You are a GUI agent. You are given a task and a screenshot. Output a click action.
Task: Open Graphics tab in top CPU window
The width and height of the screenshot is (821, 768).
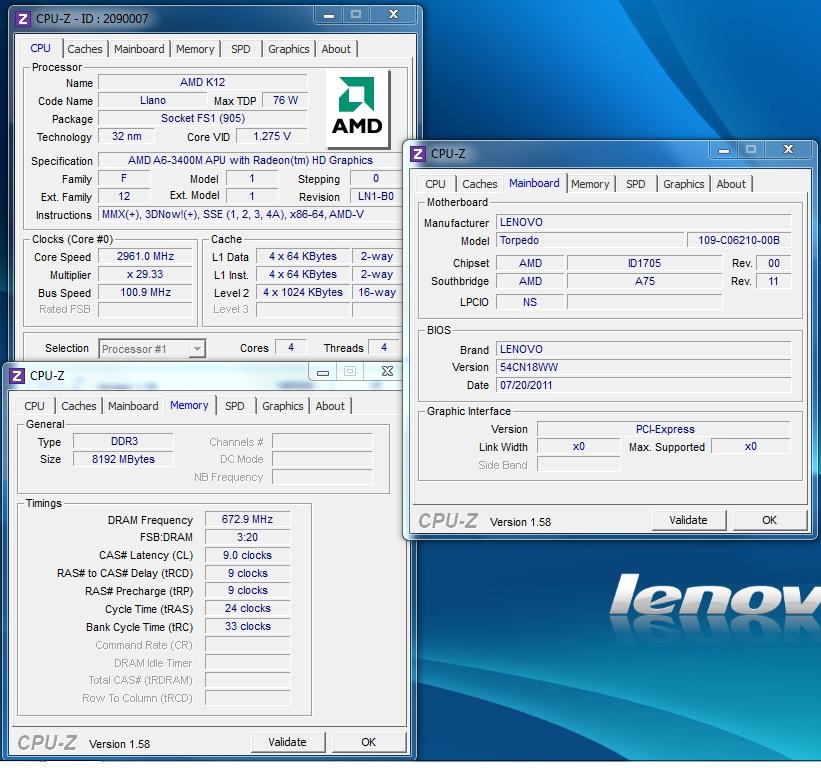coord(289,49)
